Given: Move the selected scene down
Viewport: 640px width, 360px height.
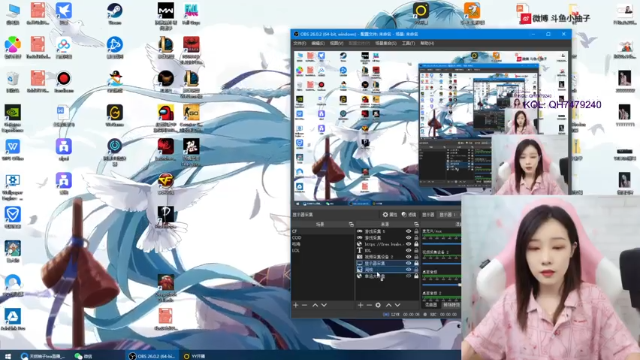Looking at the screenshot, I should 324,305.
